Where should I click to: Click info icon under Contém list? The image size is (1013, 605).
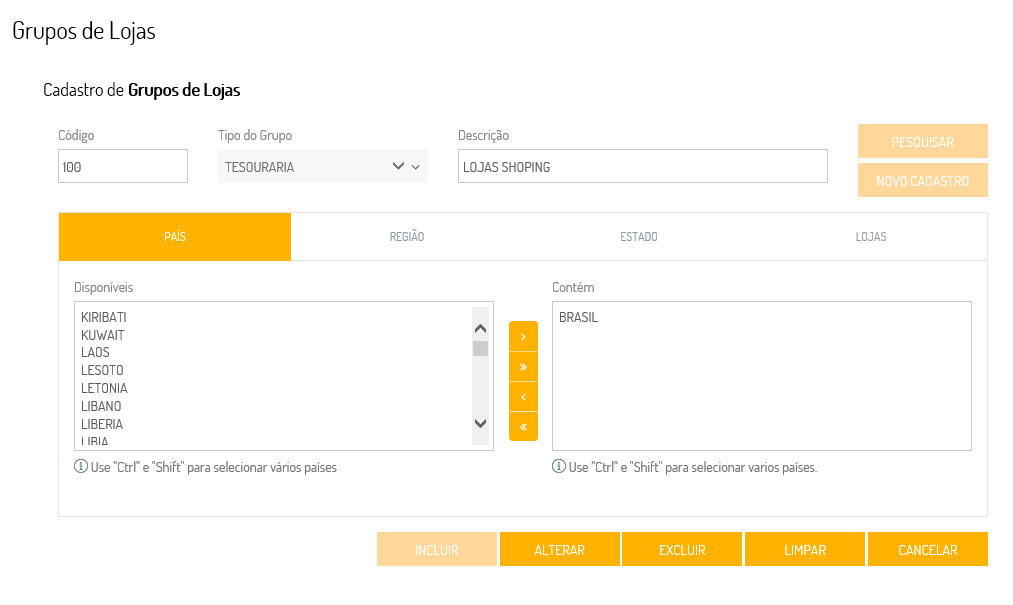pyautogui.click(x=559, y=467)
